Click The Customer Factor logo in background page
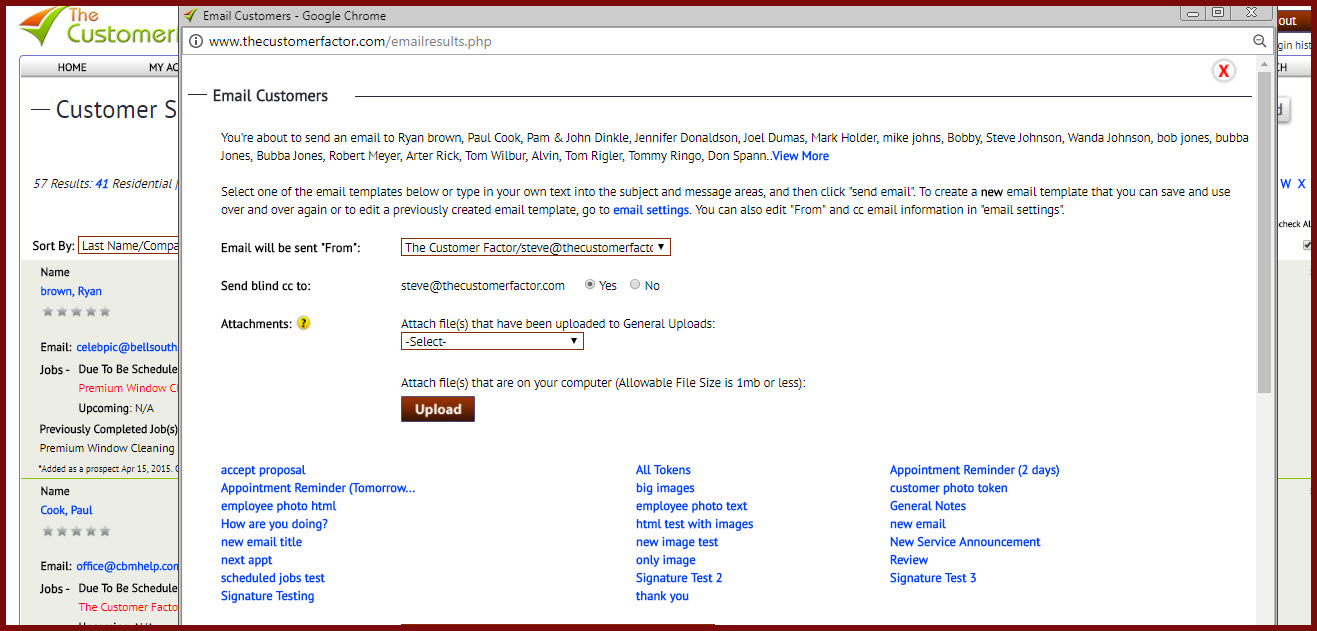1317x631 pixels. point(99,28)
